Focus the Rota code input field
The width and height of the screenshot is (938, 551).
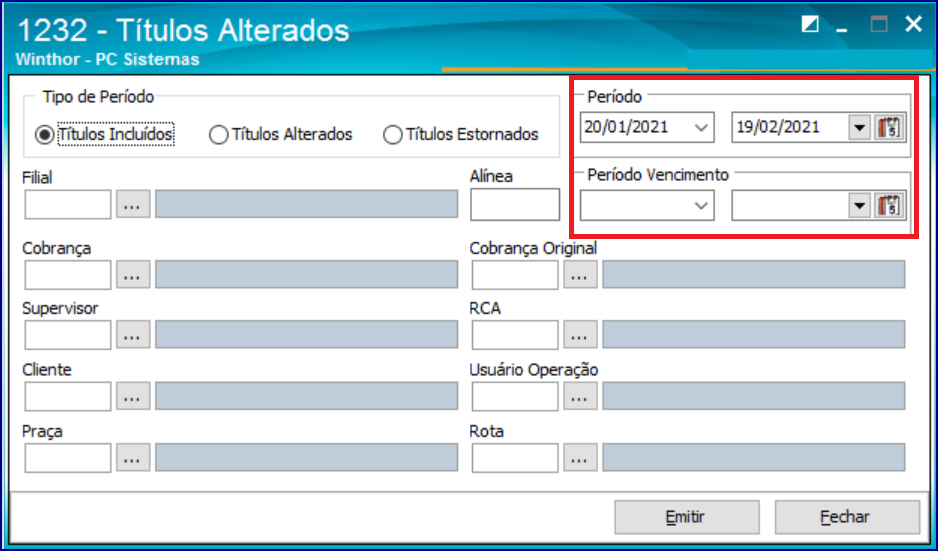[x=515, y=458]
